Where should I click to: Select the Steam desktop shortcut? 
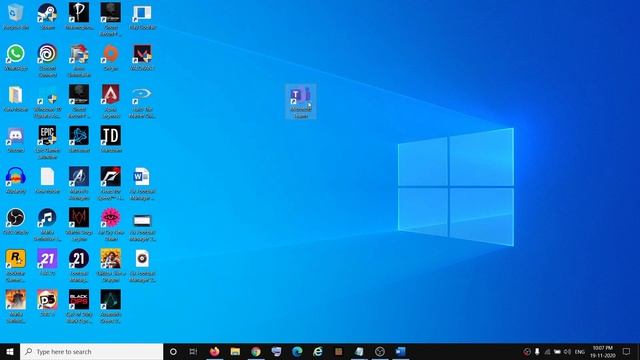(x=47, y=16)
